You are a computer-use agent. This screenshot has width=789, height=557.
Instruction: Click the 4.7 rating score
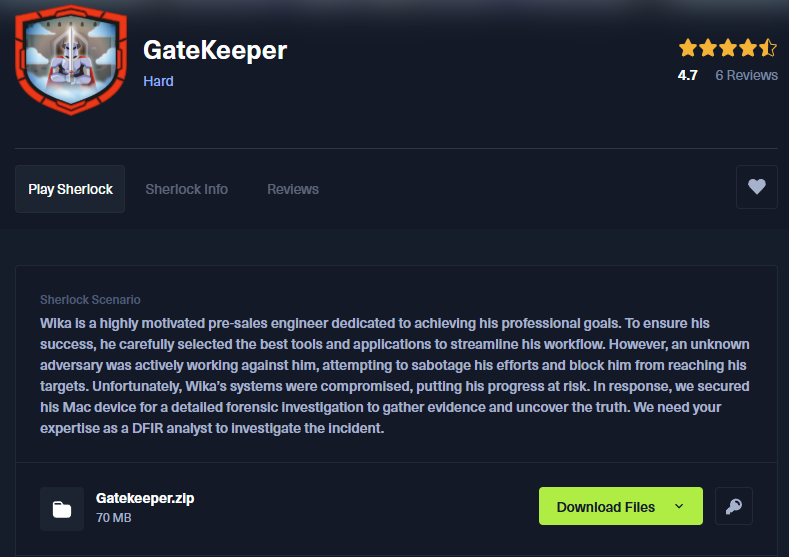coord(688,75)
